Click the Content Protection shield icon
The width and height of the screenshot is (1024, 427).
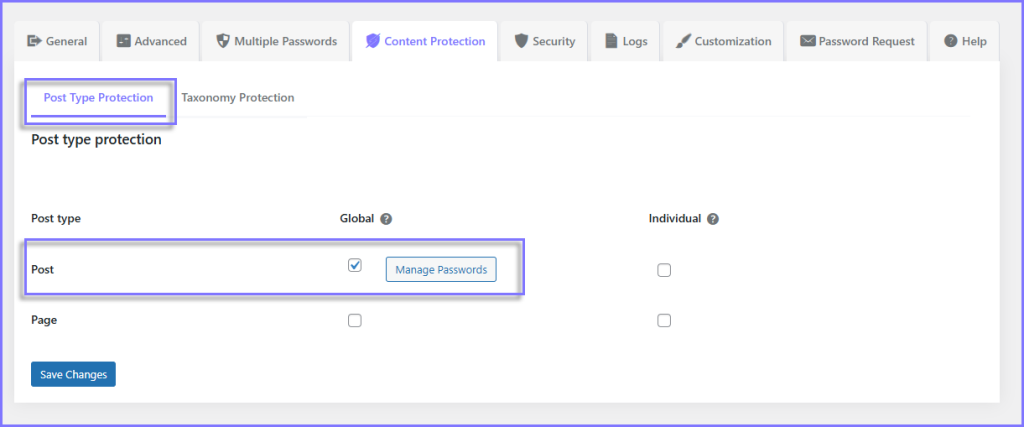coord(372,41)
